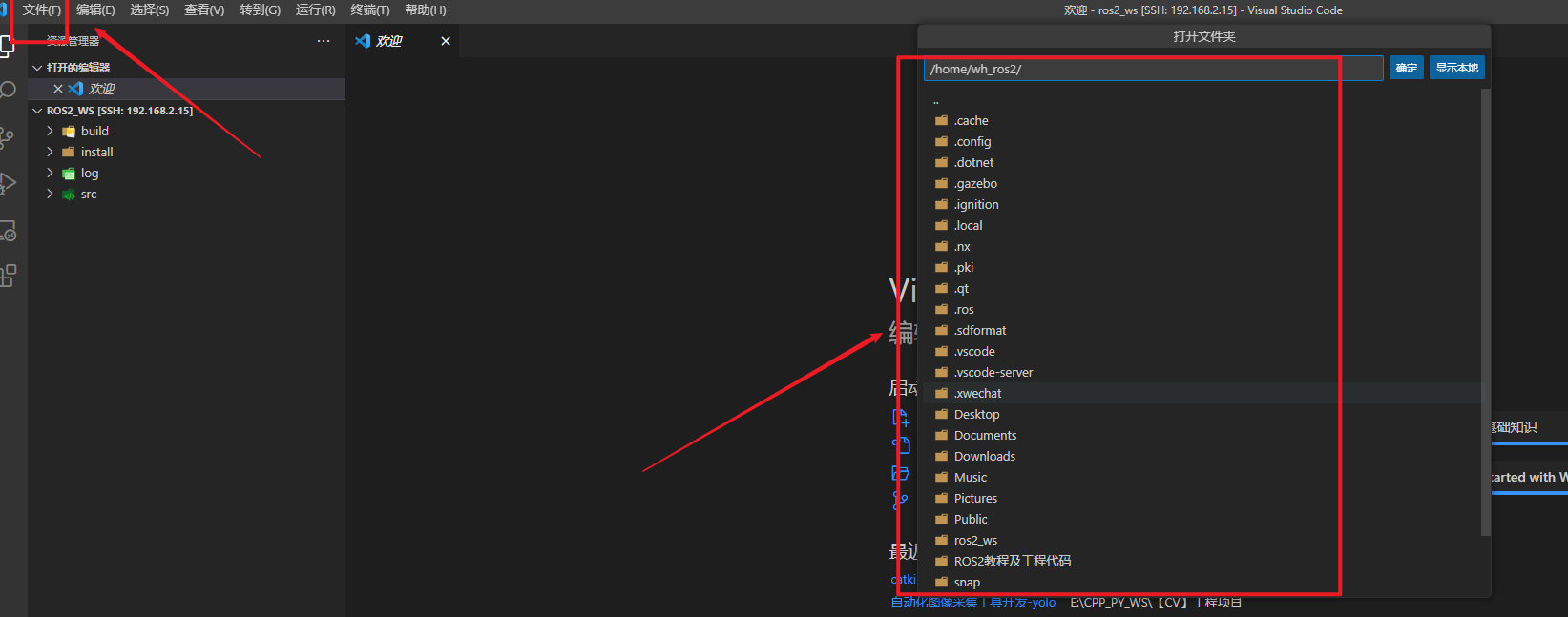
Task: Open the 帮助(H) menu
Action: pos(426,10)
